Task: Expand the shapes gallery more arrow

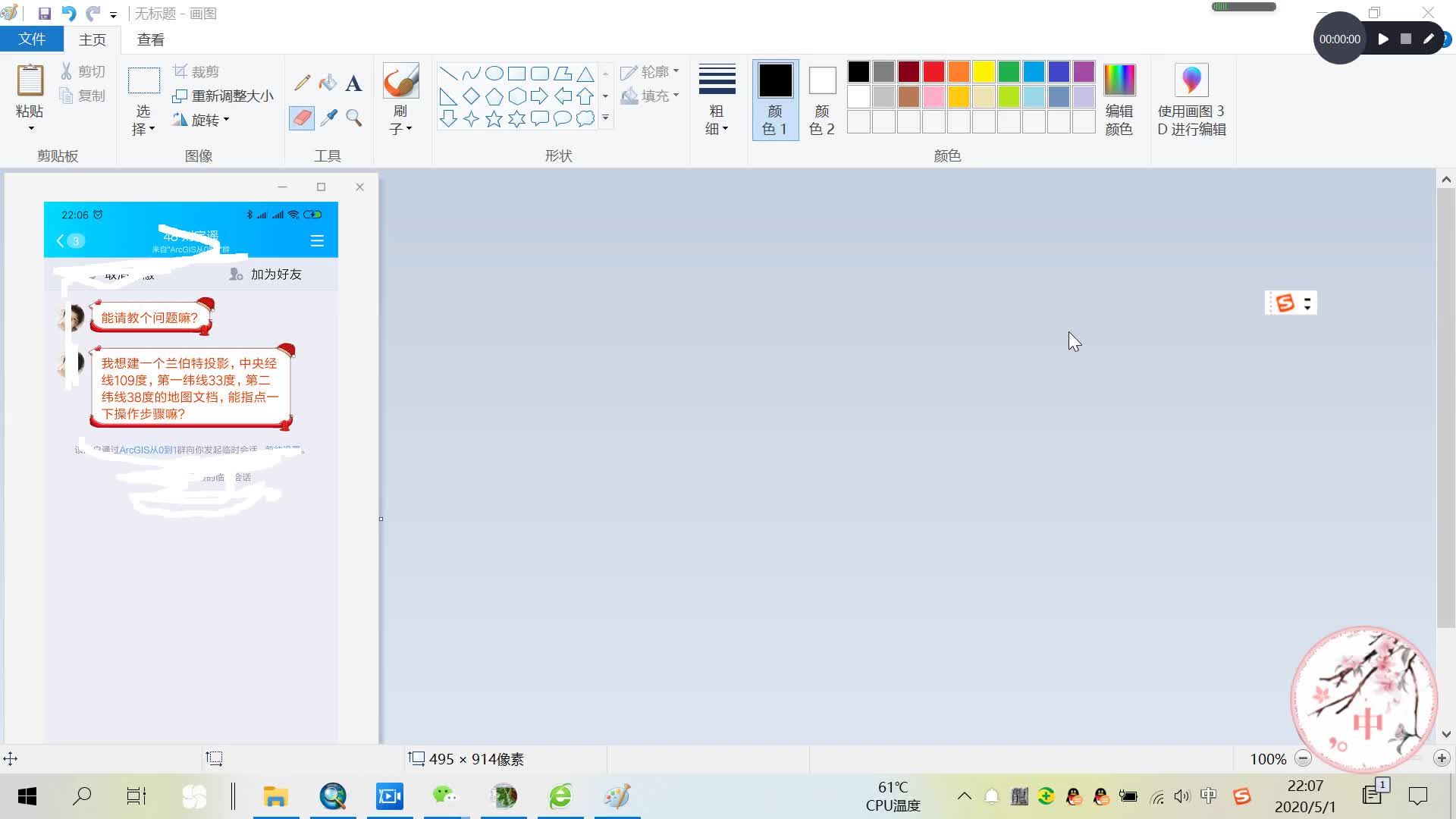Action: (605, 118)
